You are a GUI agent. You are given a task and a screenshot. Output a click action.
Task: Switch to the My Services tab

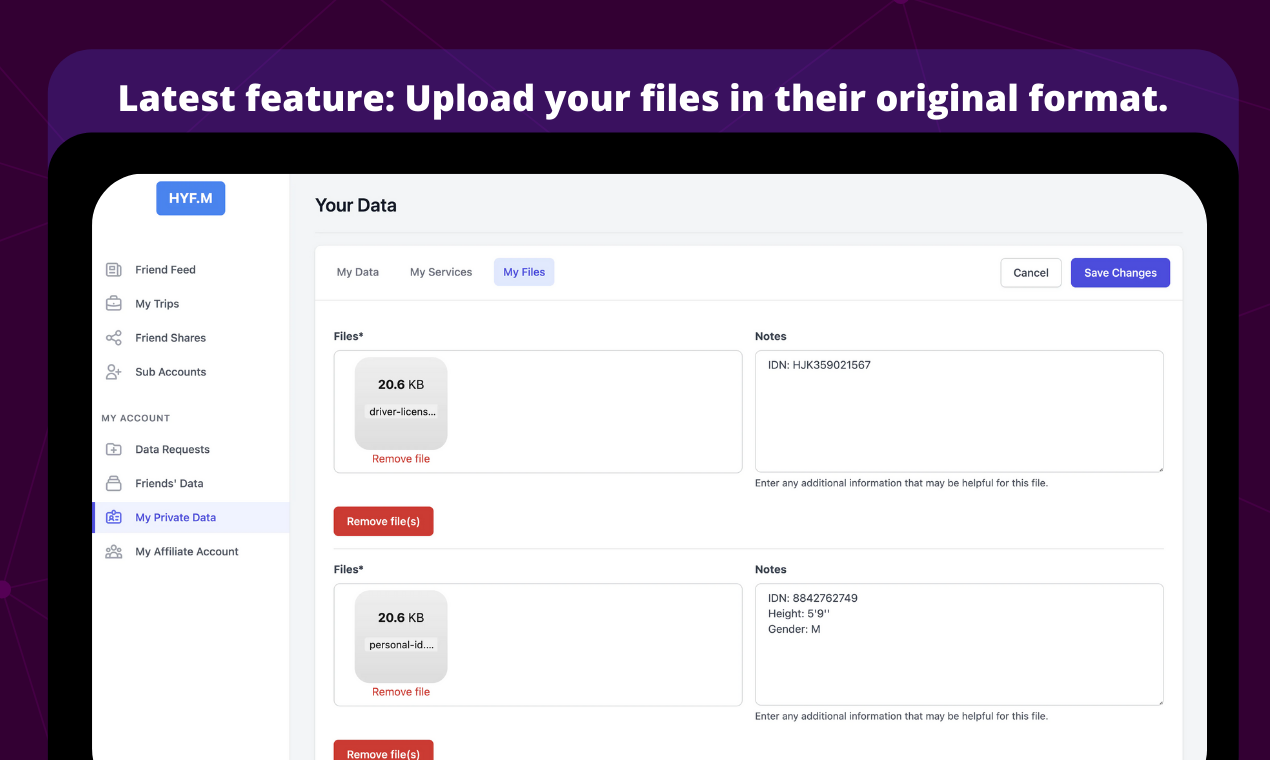(x=441, y=272)
